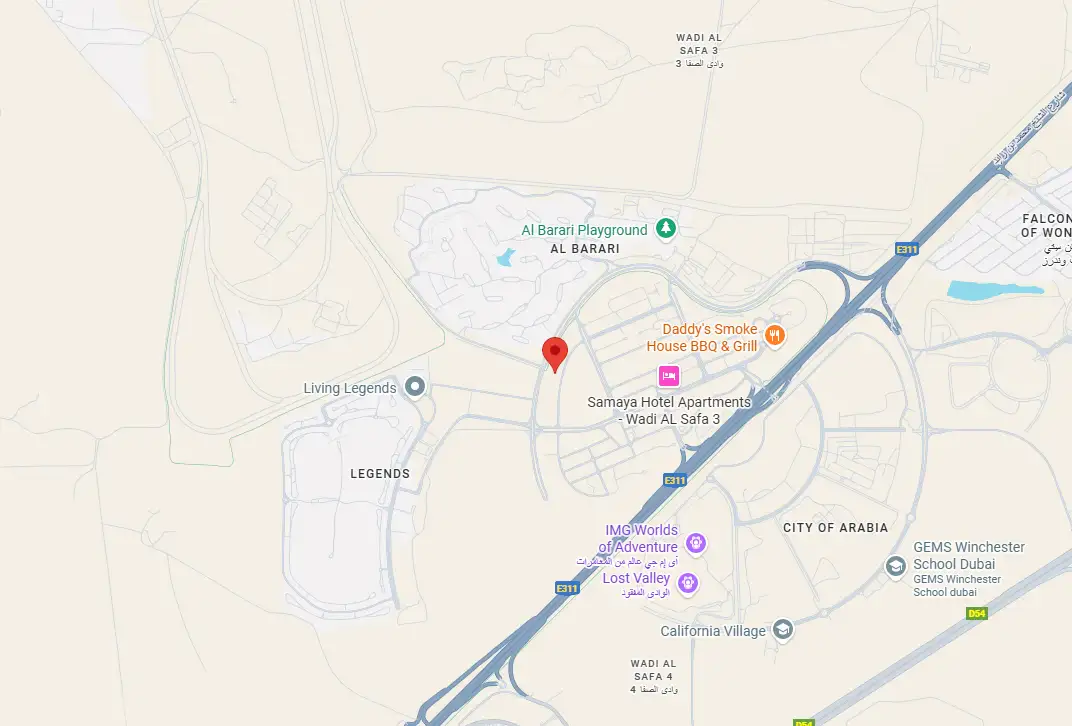Click the blue lake near Falcon City

(994, 291)
